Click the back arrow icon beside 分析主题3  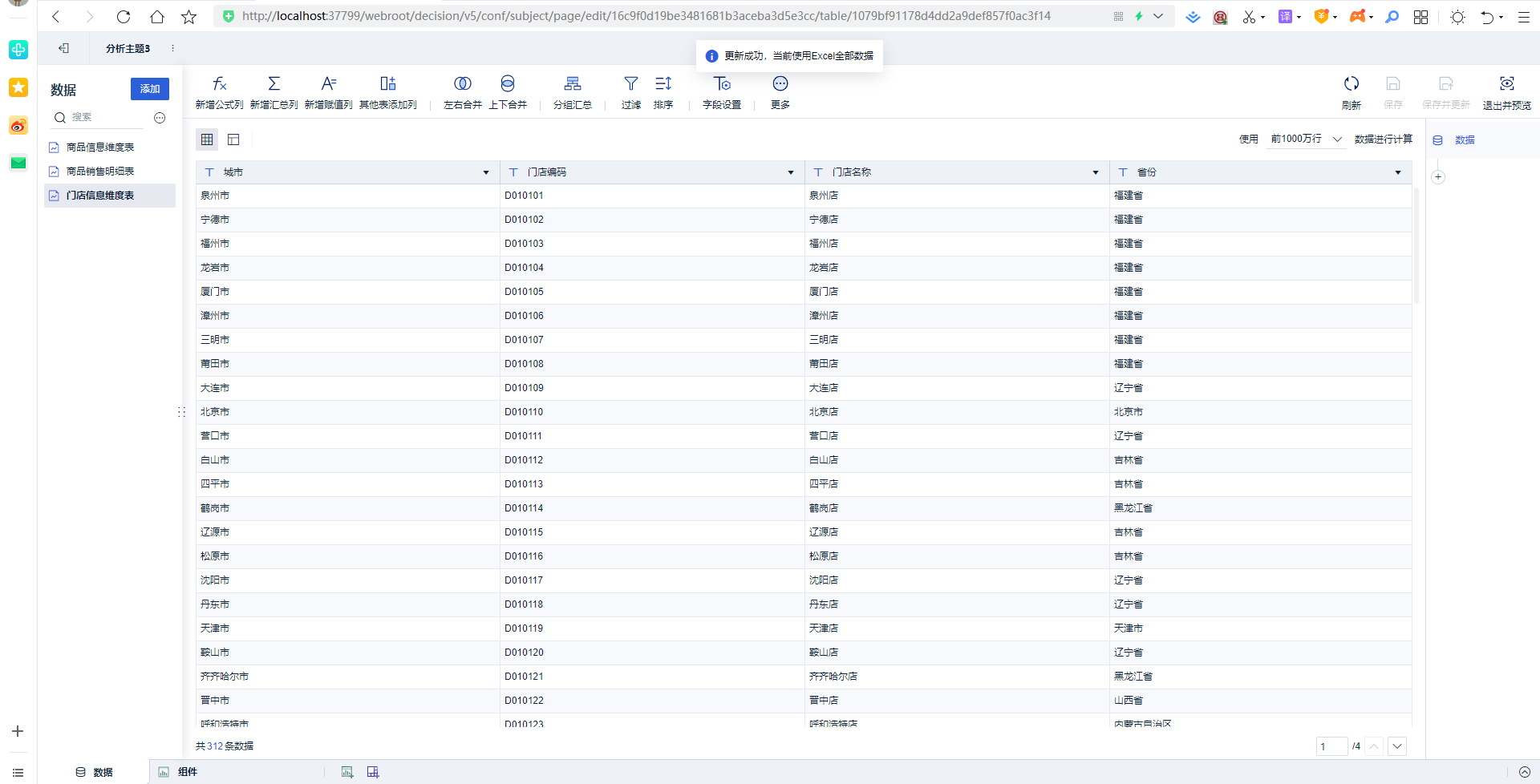point(63,48)
